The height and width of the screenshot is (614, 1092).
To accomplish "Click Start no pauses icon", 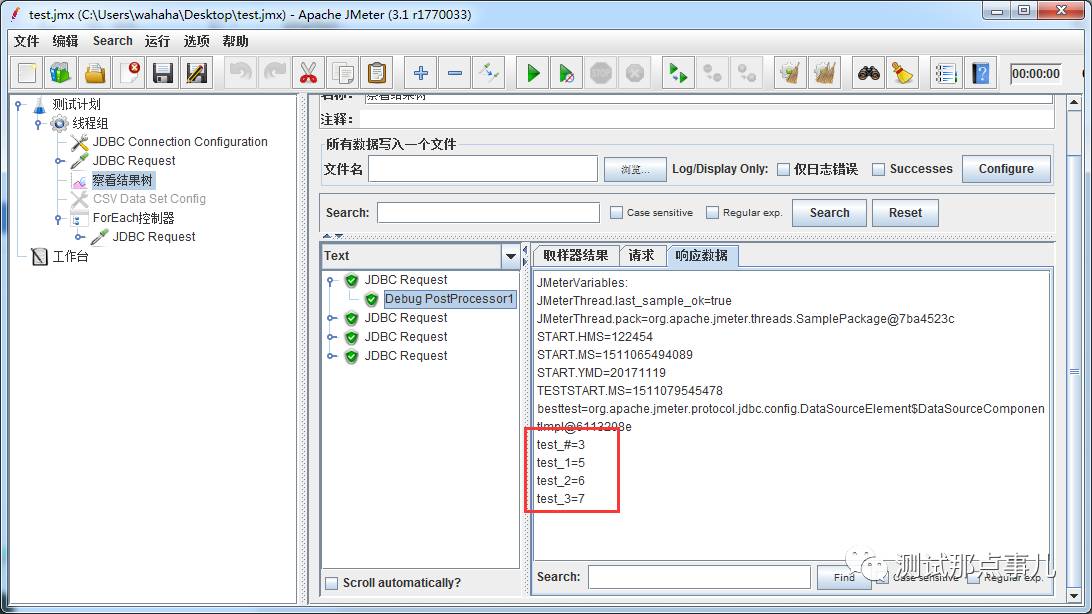I will pyautogui.click(x=567, y=73).
